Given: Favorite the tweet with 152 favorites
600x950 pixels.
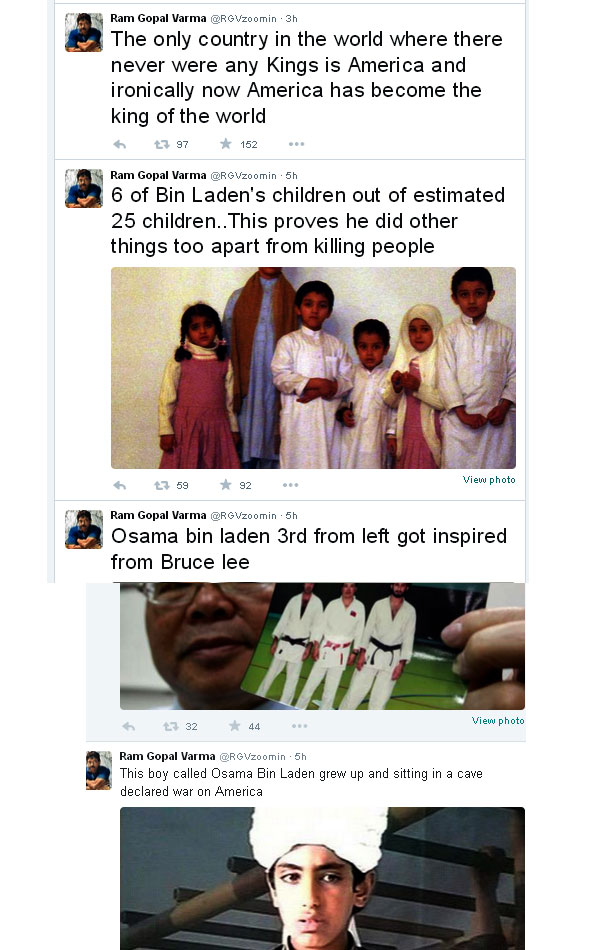Looking at the screenshot, I should [x=226, y=144].
